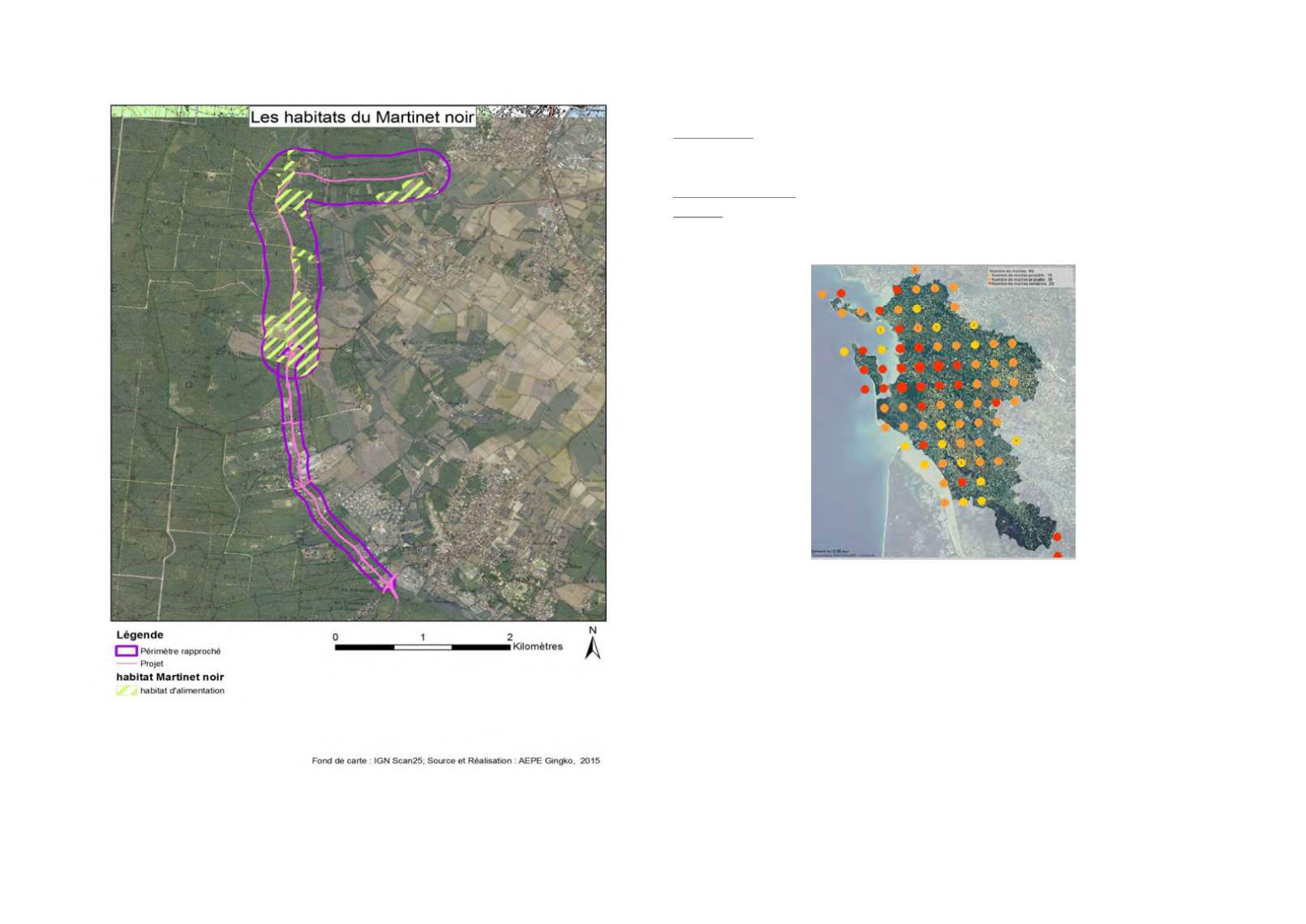Click the 'habitat d'alimentation' legend label
Viewport: 1306px width, 924px height.
(182, 691)
